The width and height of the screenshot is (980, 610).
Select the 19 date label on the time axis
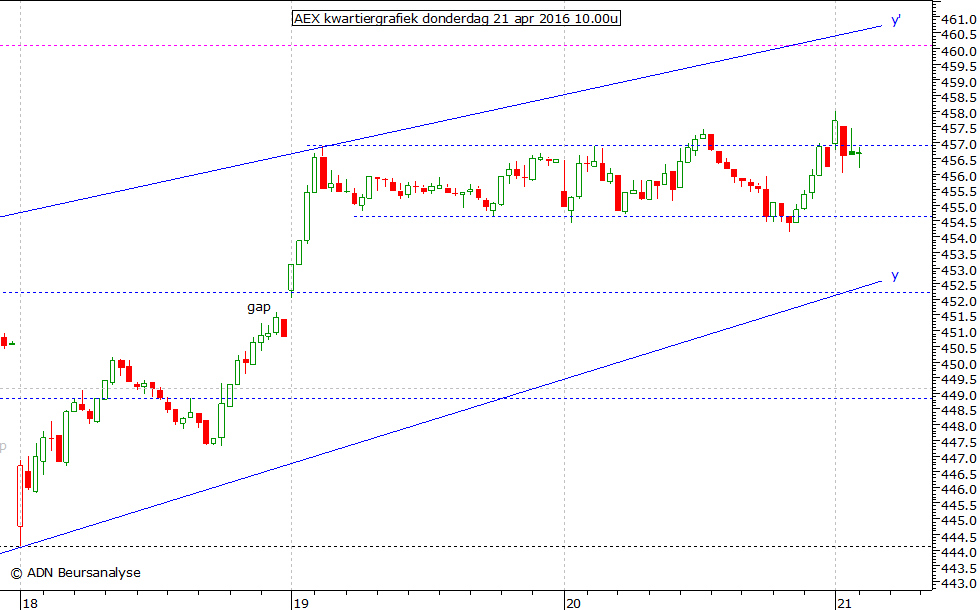point(301,603)
